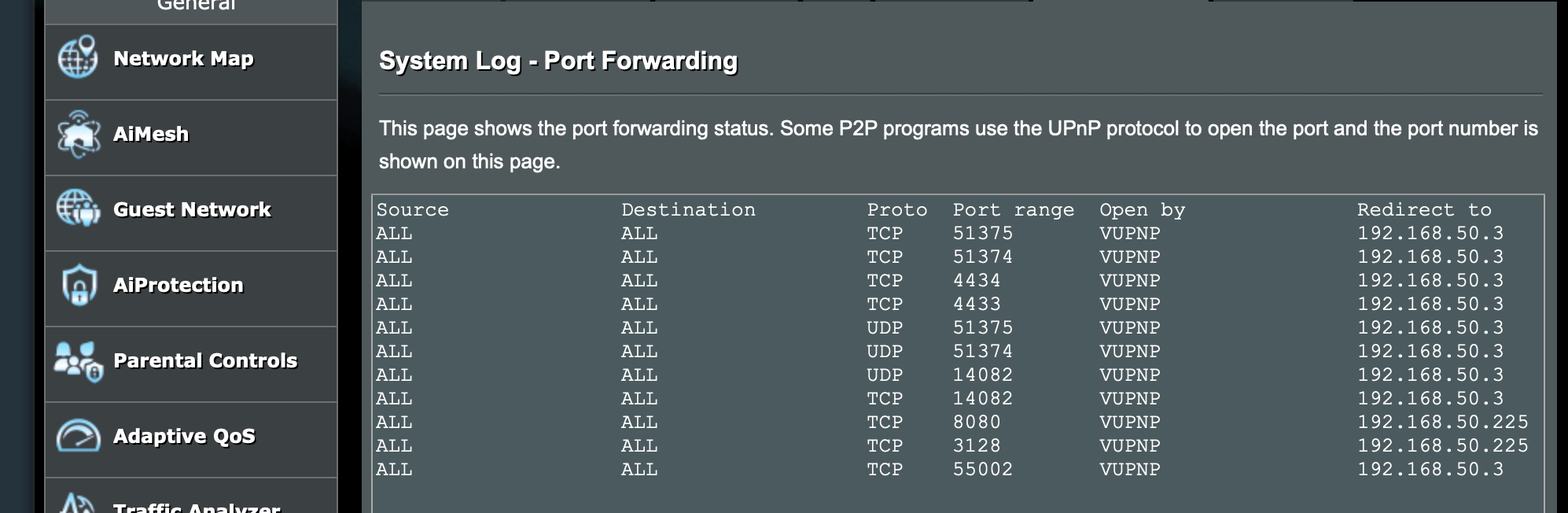Viewport: 1568px width, 513px height.
Task: Click the Port range column header
Action: 1013,209
